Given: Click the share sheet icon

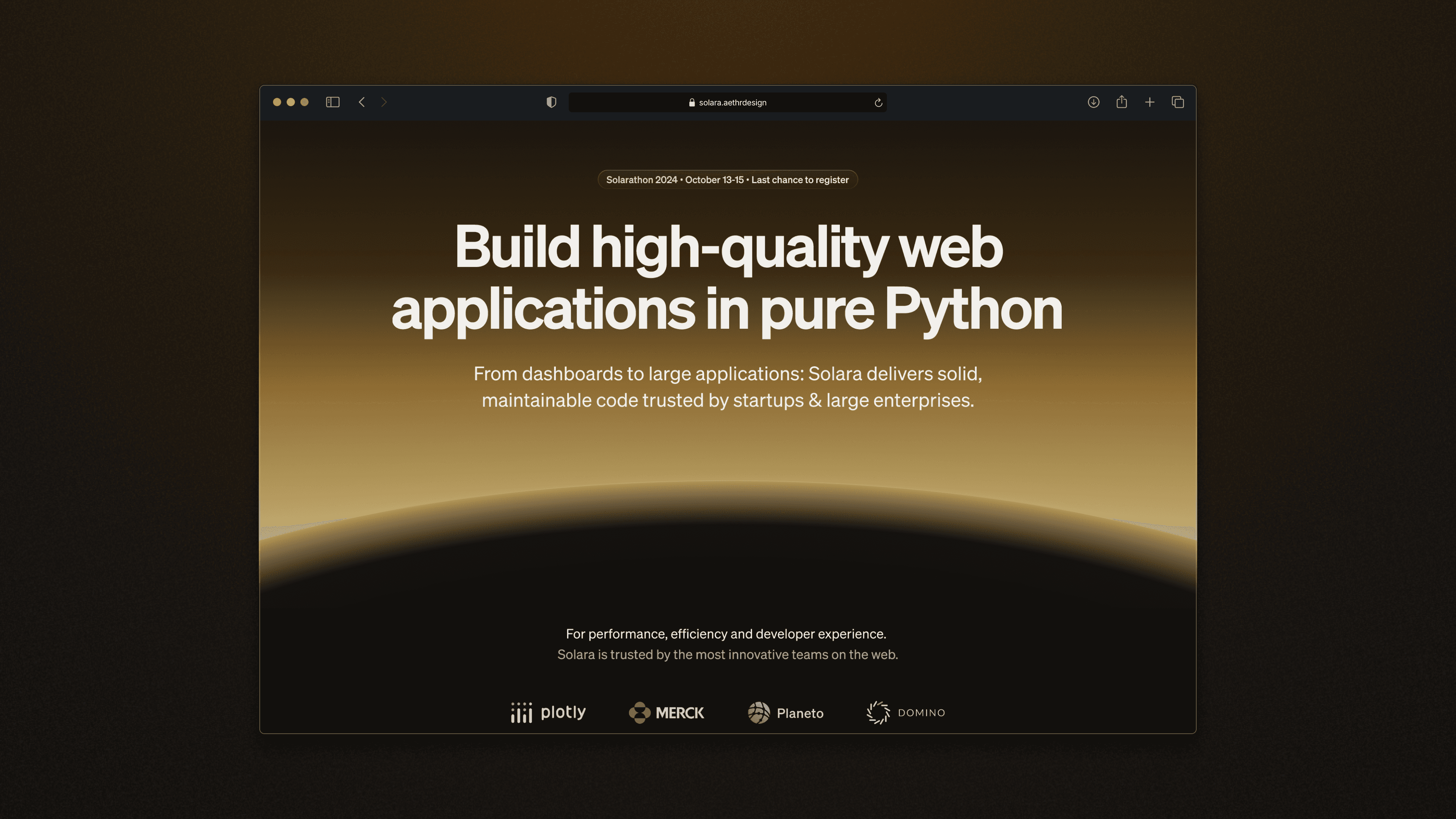Looking at the screenshot, I should 1122,102.
